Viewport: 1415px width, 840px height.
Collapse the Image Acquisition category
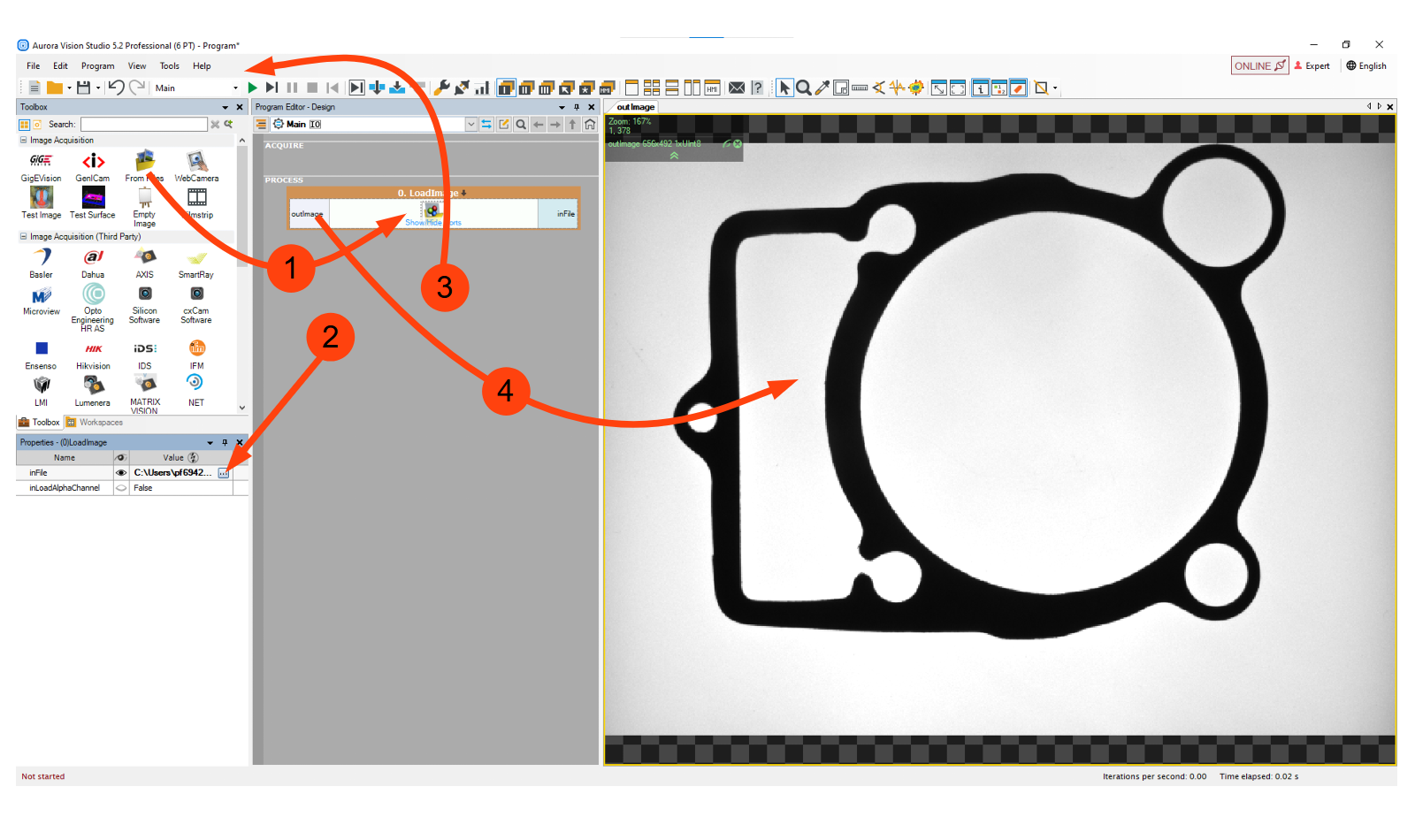pyautogui.click(x=24, y=141)
